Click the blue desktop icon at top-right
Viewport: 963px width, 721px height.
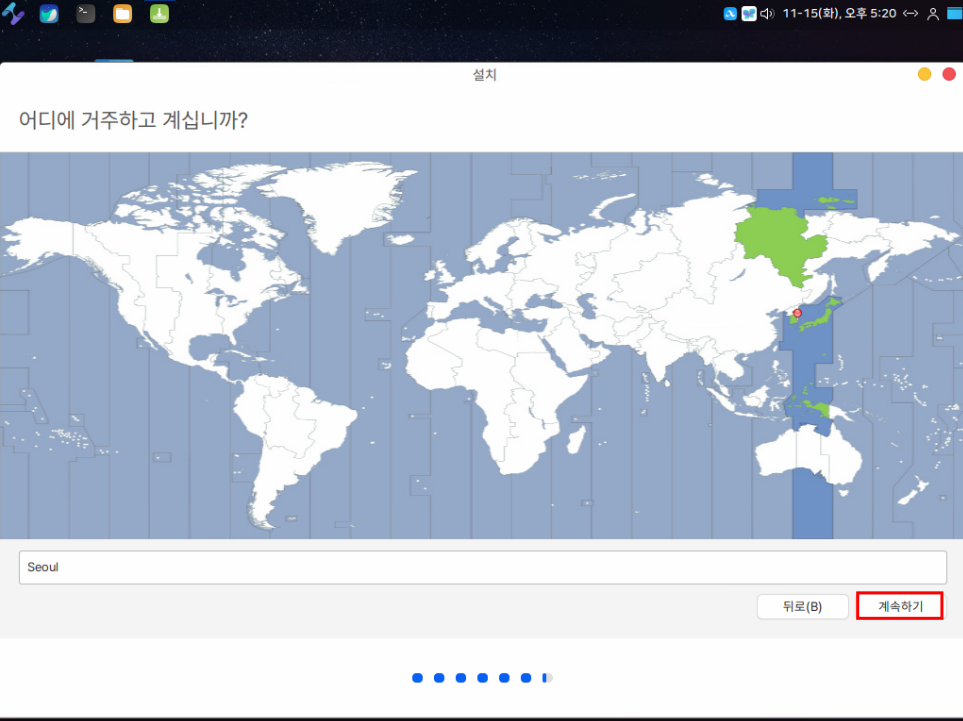(954, 14)
